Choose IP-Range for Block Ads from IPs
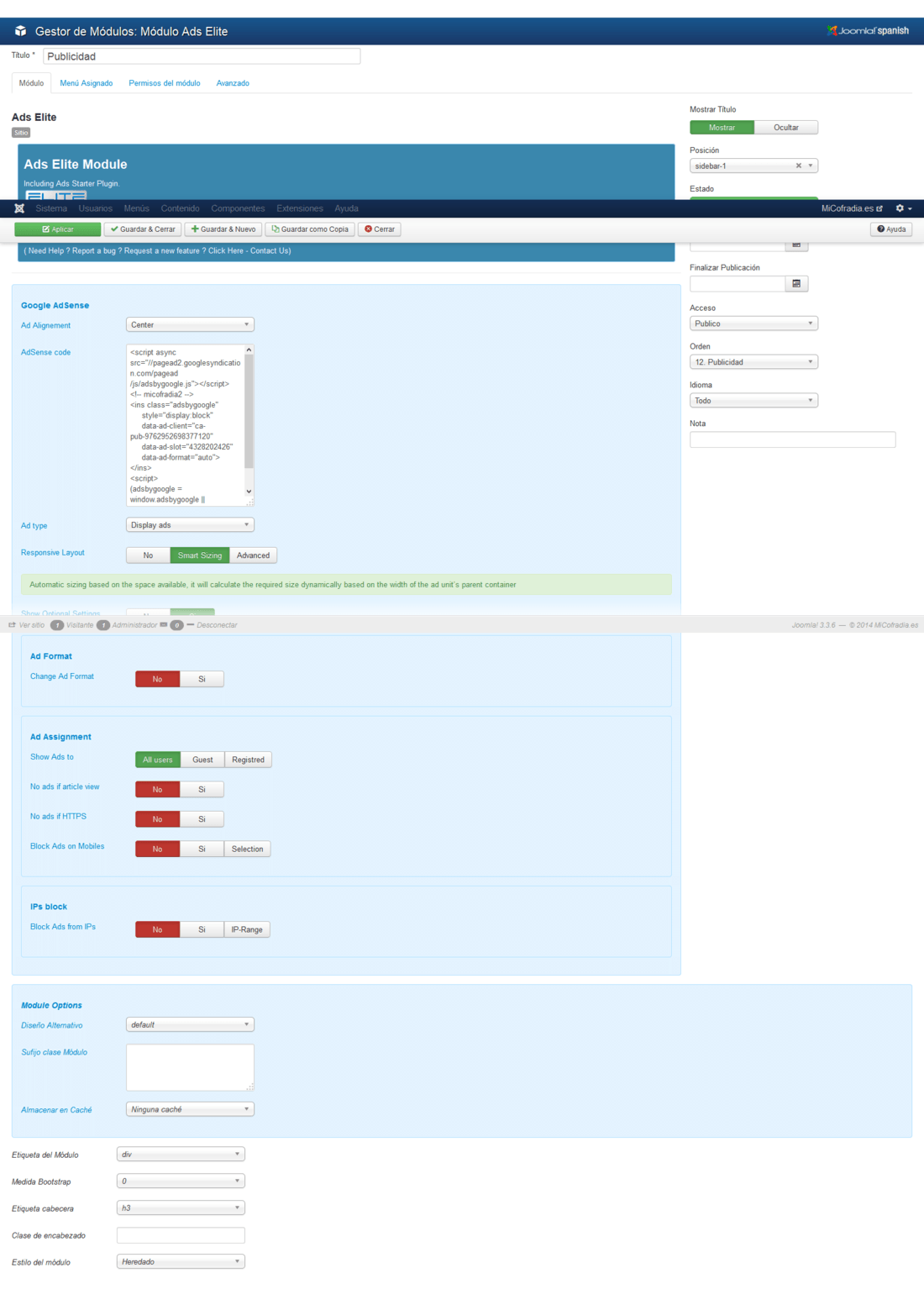Screen dimensions: 924x1310 click(247, 929)
